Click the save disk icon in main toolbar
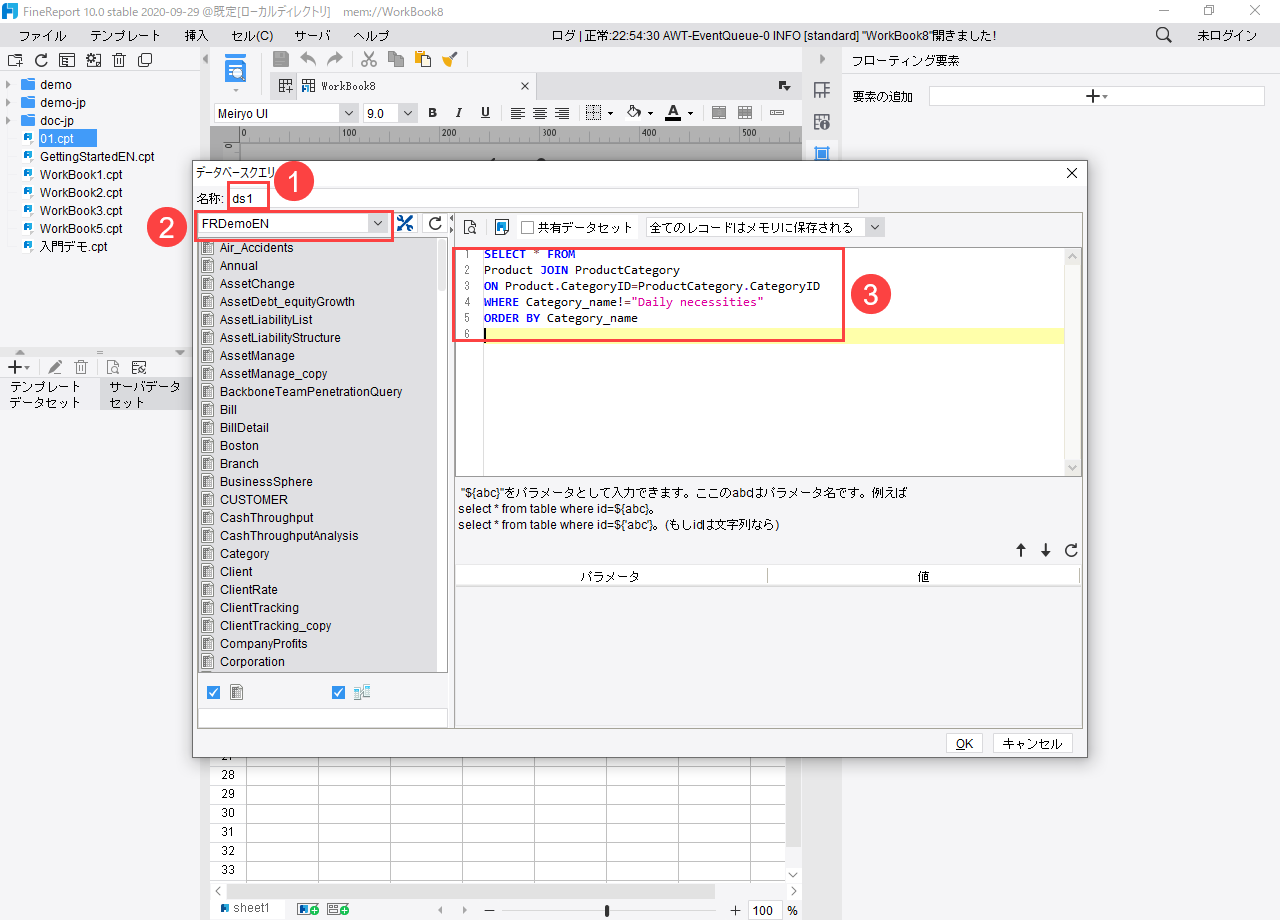Screen dimensions: 1280x920 click(x=281, y=60)
